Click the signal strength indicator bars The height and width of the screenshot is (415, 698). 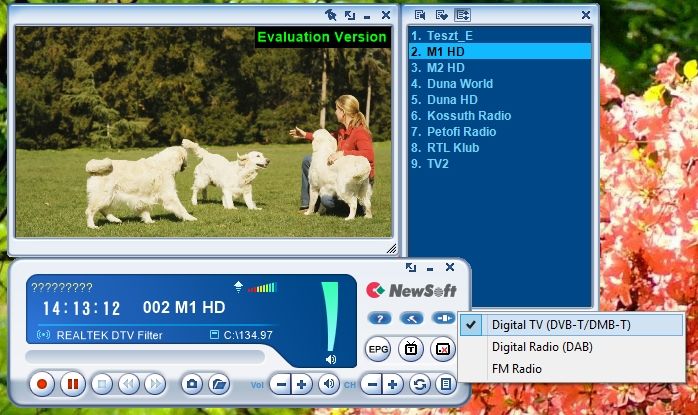(262, 288)
